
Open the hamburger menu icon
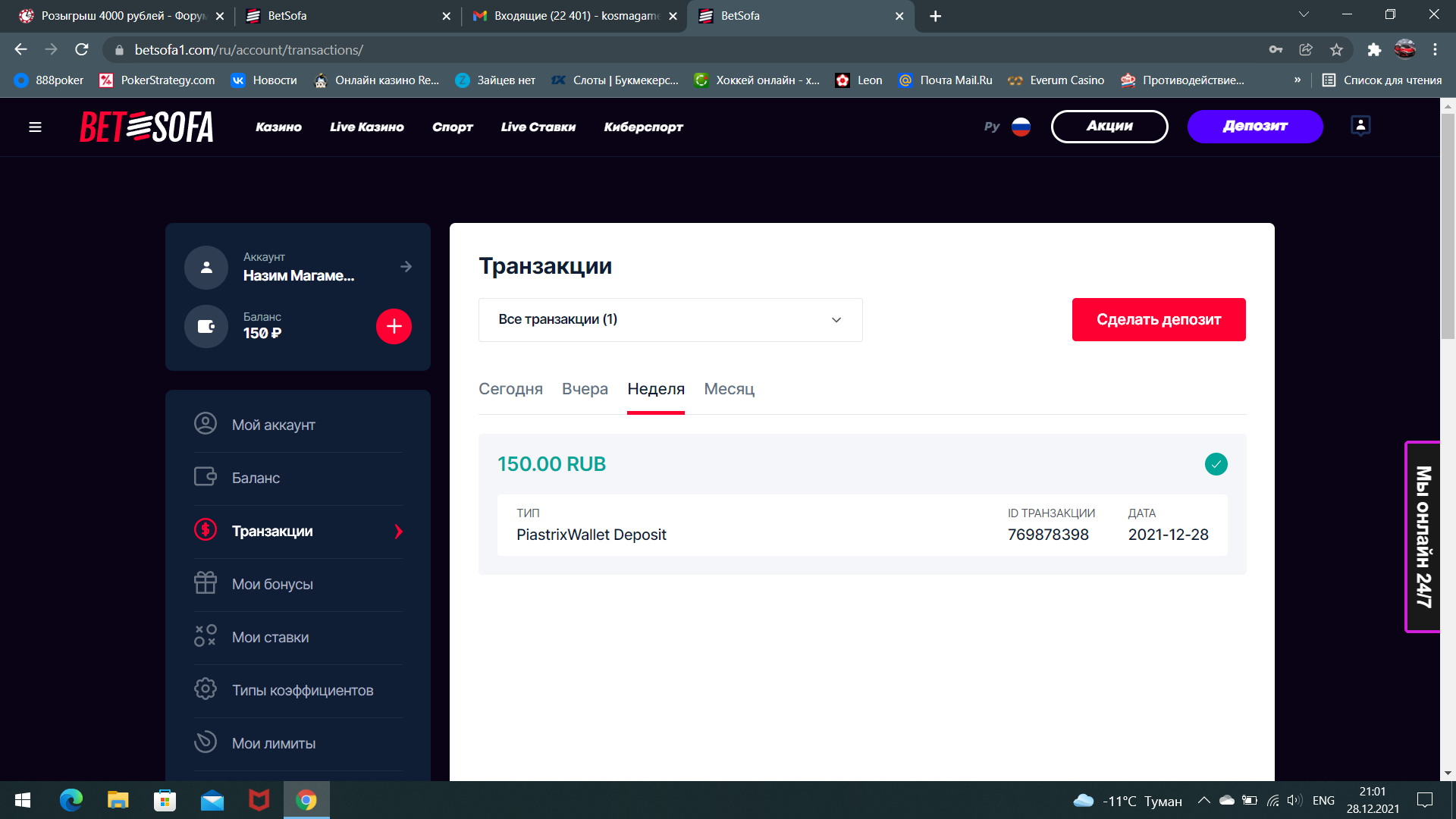coord(35,127)
